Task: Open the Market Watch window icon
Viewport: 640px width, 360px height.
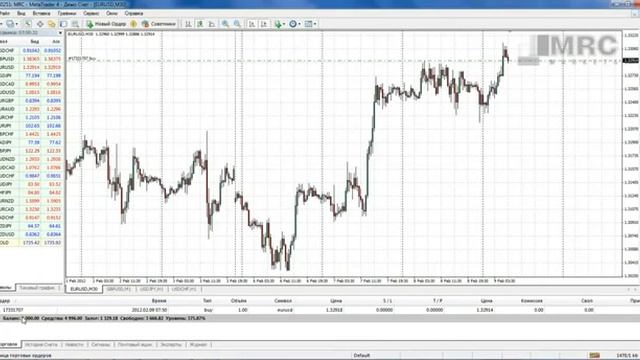Action: tap(28, 24)
